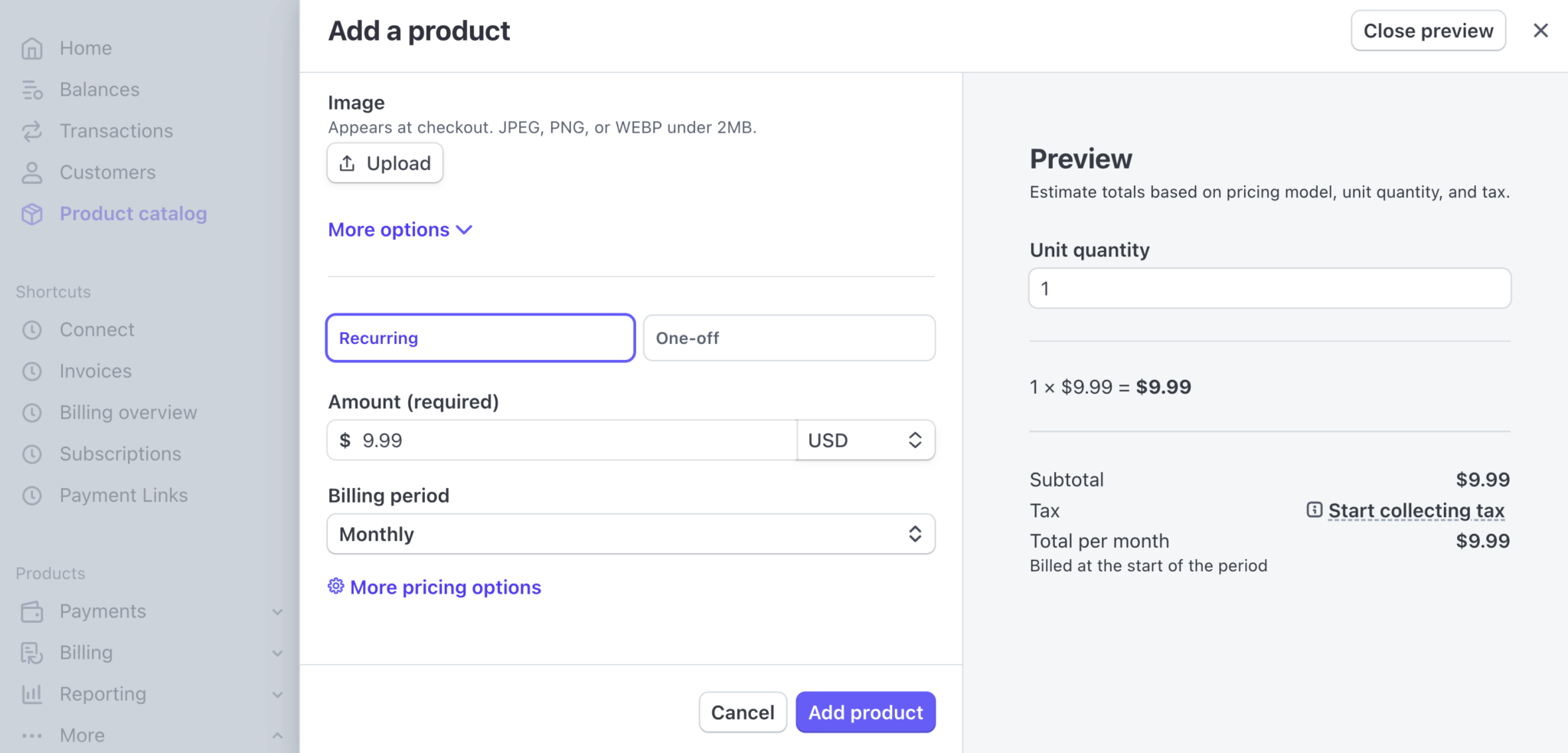Click More pricing options with gear icon

tap(433, 587)
